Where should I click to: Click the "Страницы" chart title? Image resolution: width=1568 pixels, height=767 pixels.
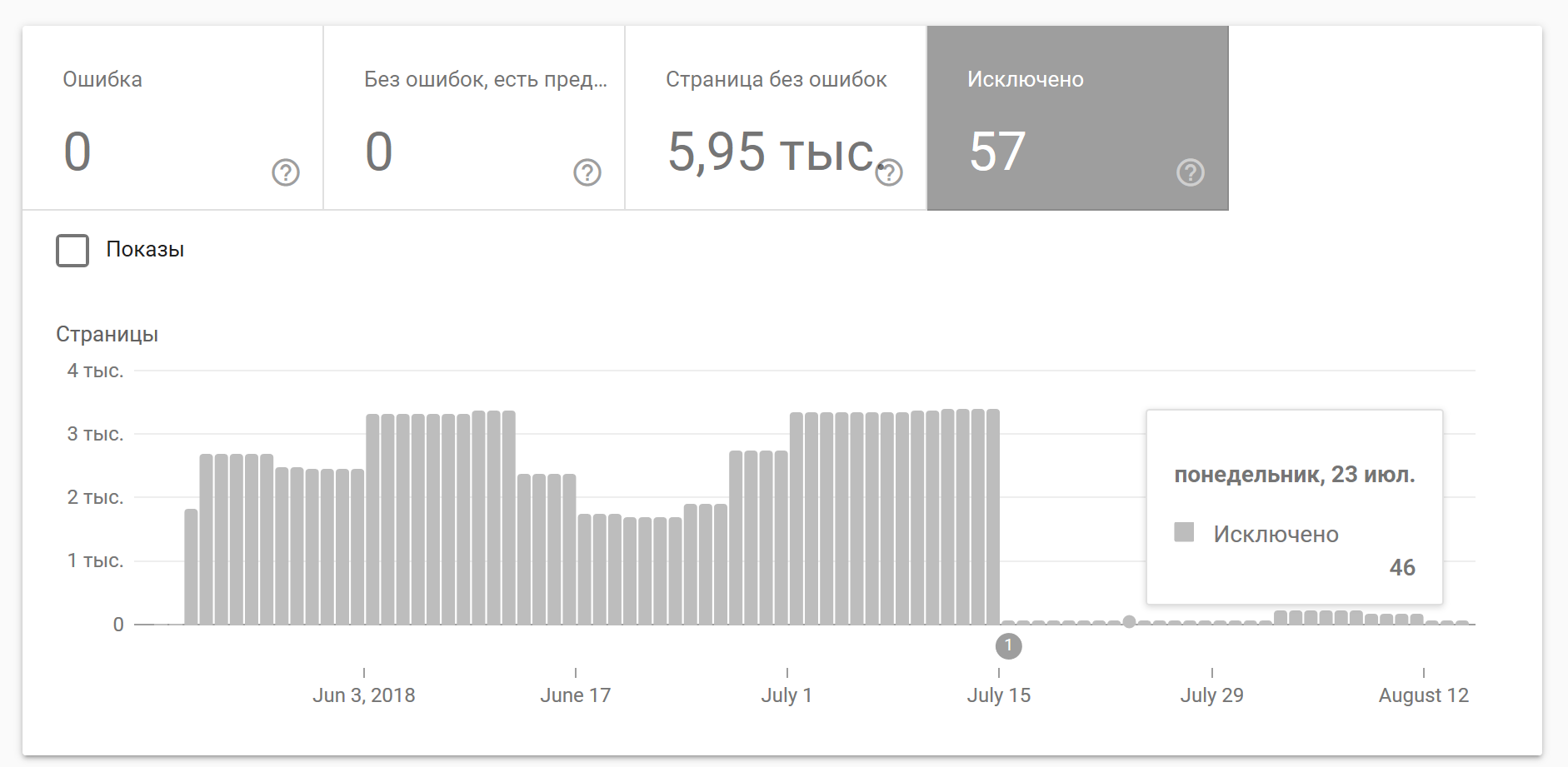coord(107,334)
